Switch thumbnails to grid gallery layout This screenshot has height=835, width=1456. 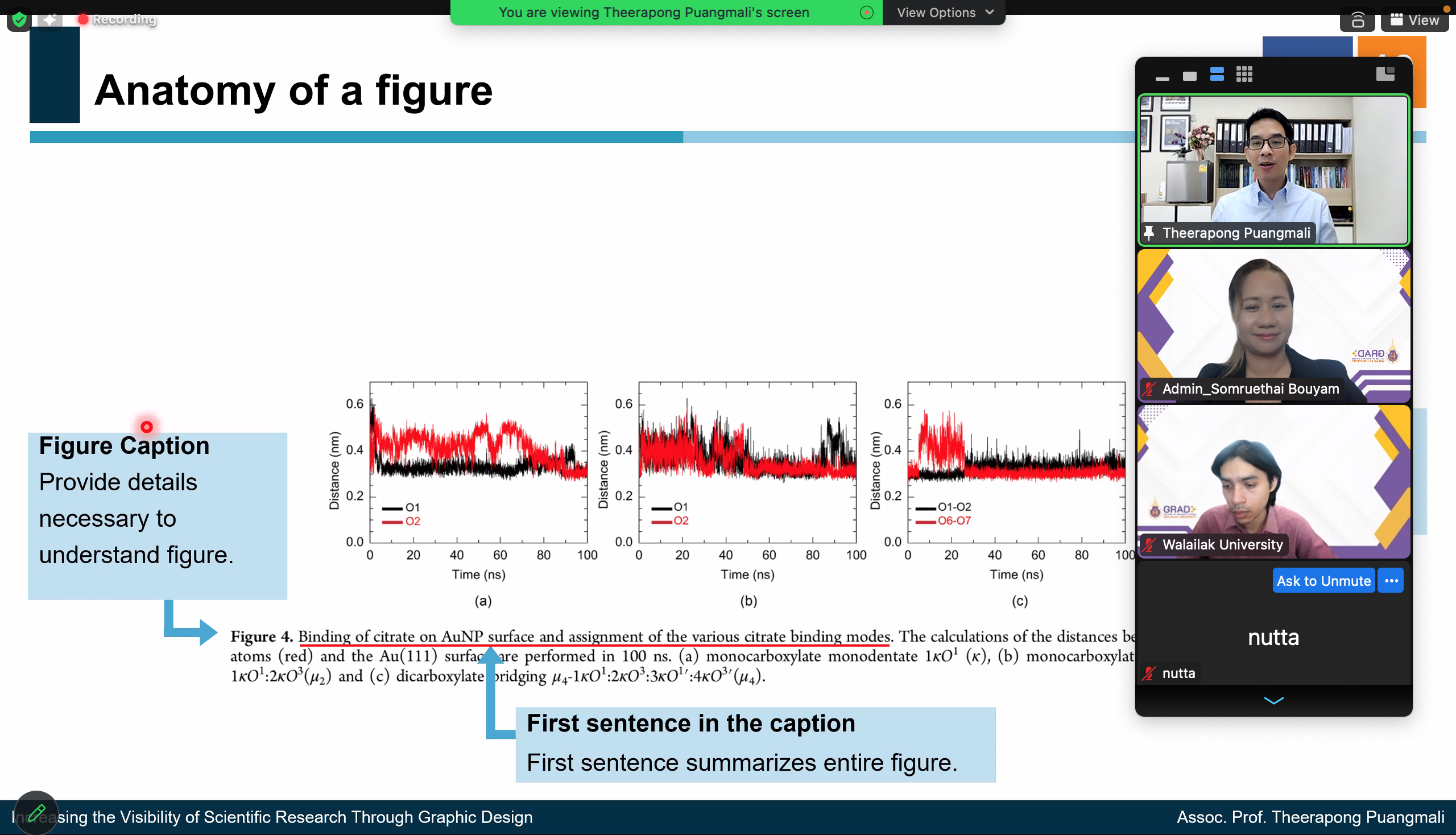[x=1244, y=75]
